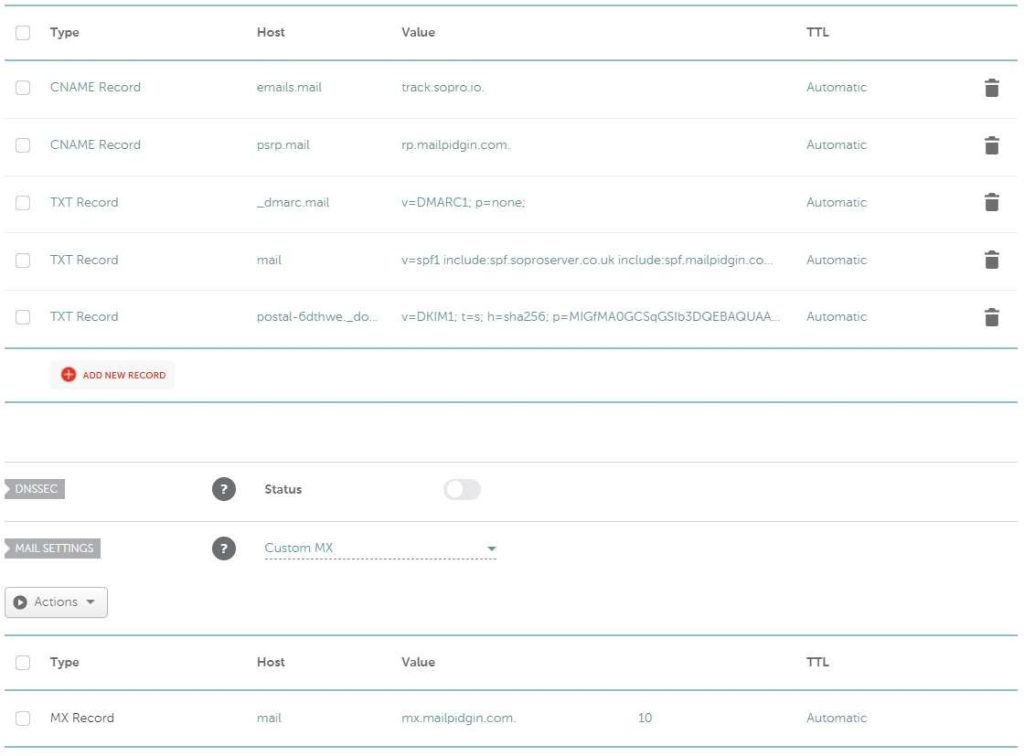Edit the MX record priority 10

click(x=644, y=718)
